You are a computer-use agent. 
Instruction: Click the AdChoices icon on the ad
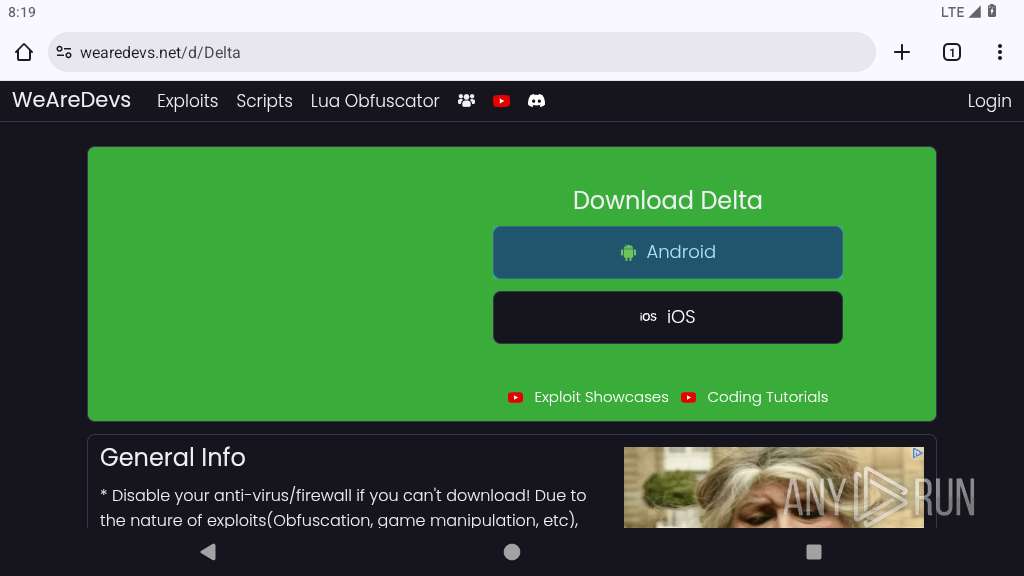click(x=918, y=453)
